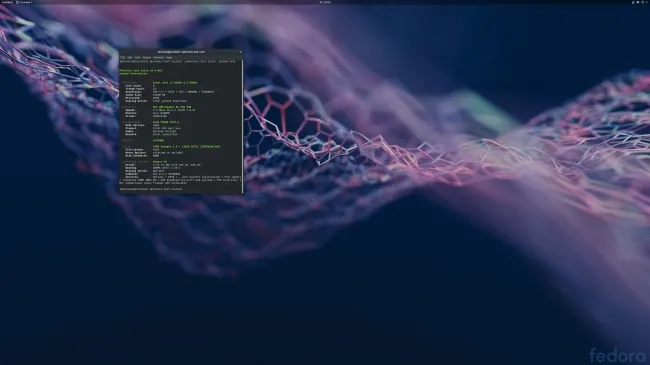Click the terminal window vertical scrollbar
Image resolution: width=650 pixels, height=365 pixels.
pos(243,127)
